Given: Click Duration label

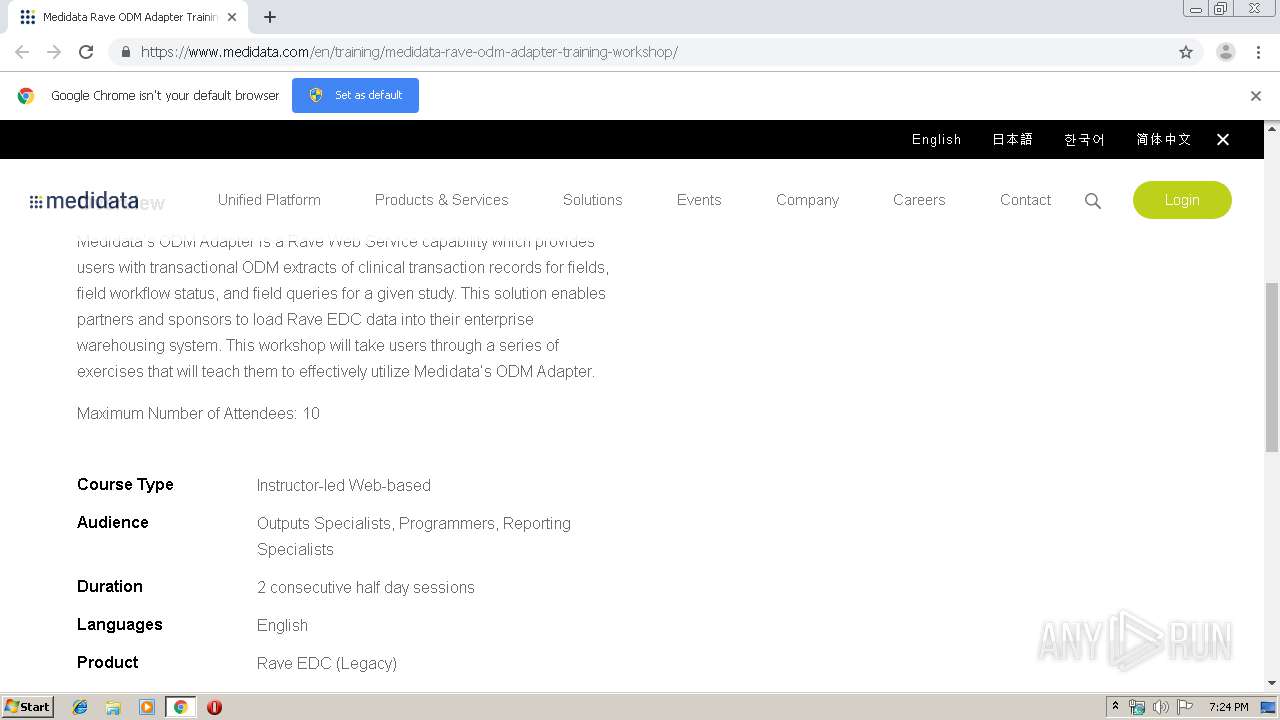Looking at the screenshot, I should (110, 586).
